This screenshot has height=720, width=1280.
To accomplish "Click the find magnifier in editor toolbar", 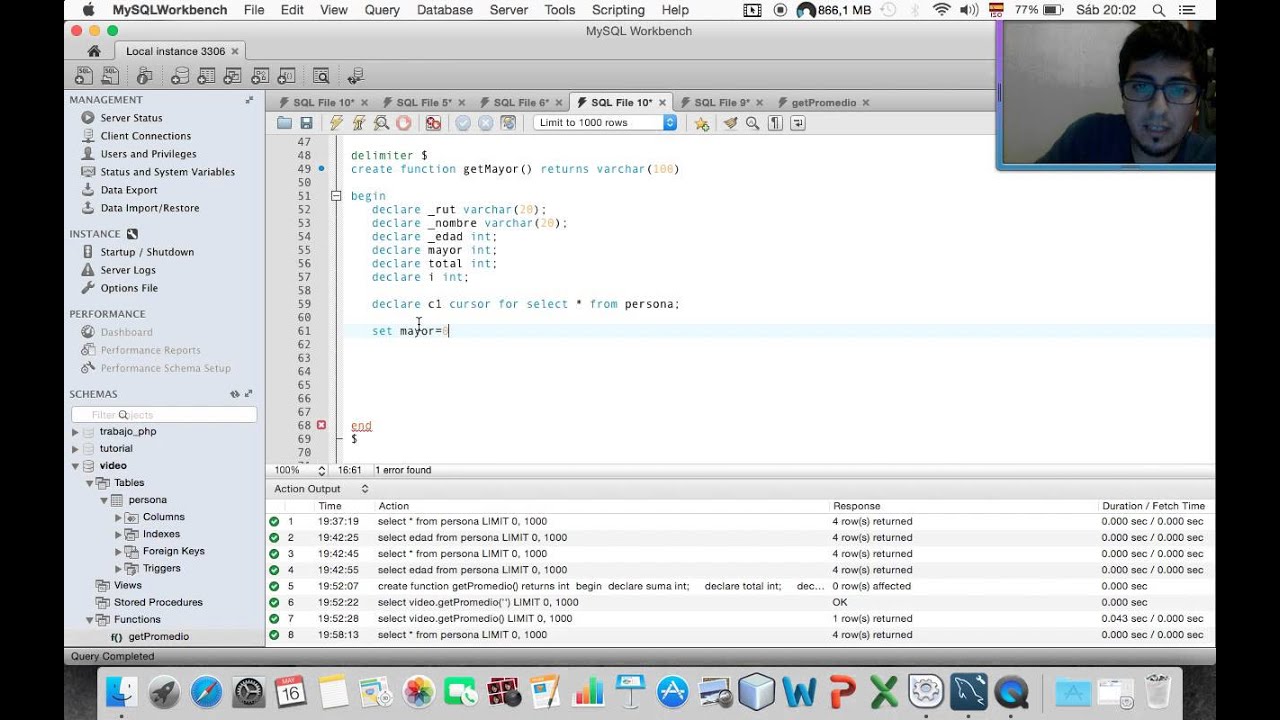I will click(752, 123).
